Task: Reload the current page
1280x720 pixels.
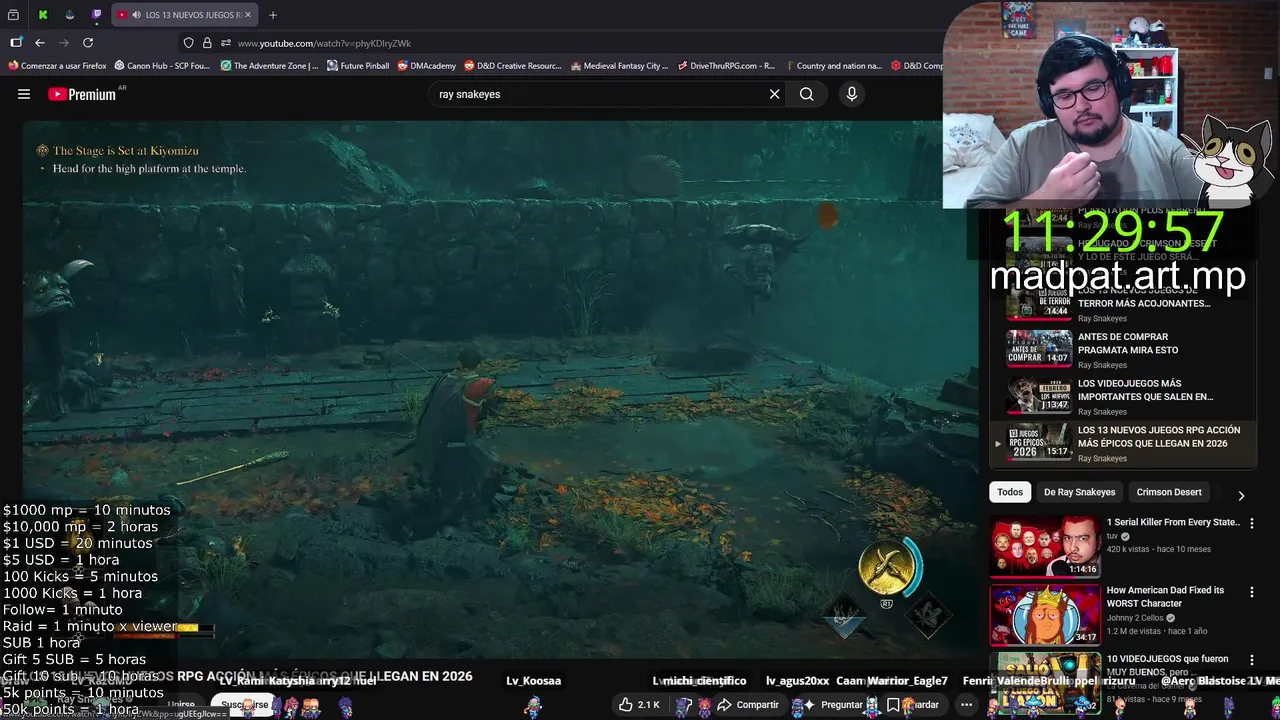Action: pos(88,43)
